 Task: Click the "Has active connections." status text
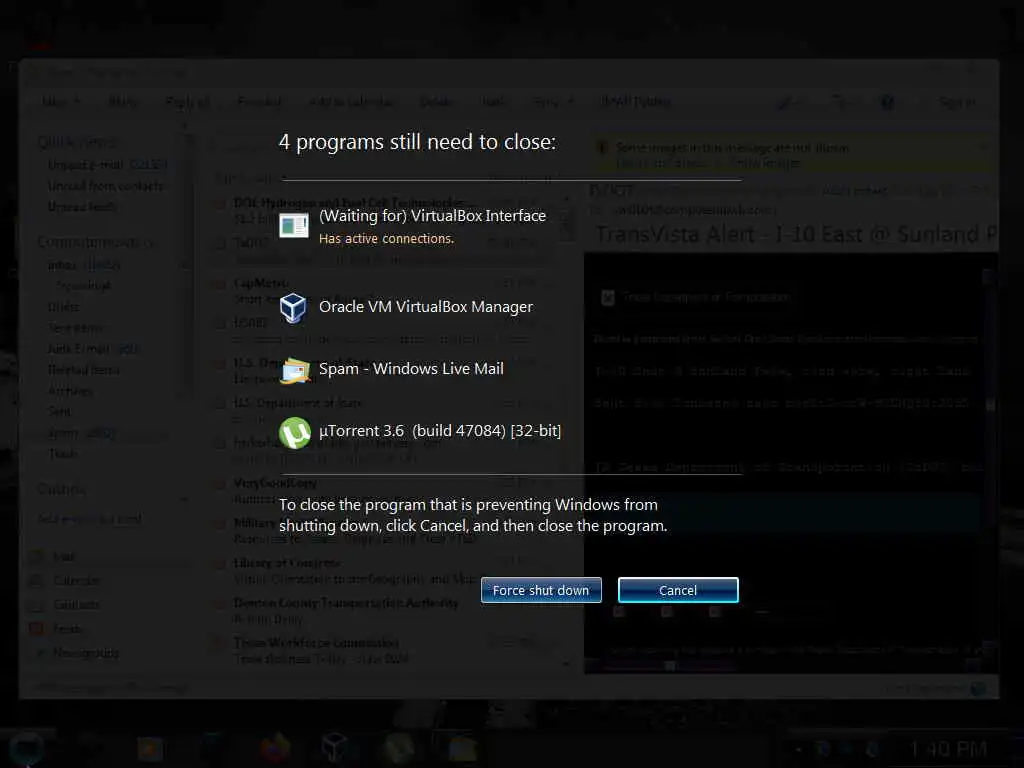point(386,238)
